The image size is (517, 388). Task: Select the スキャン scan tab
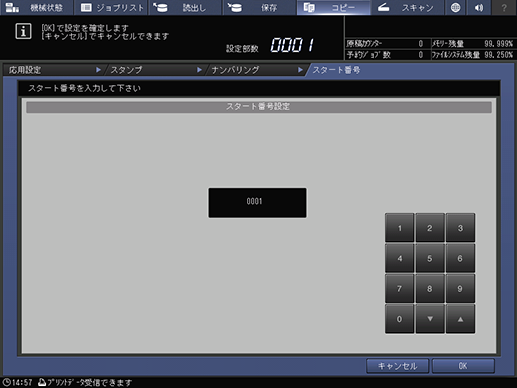(407, 7)
